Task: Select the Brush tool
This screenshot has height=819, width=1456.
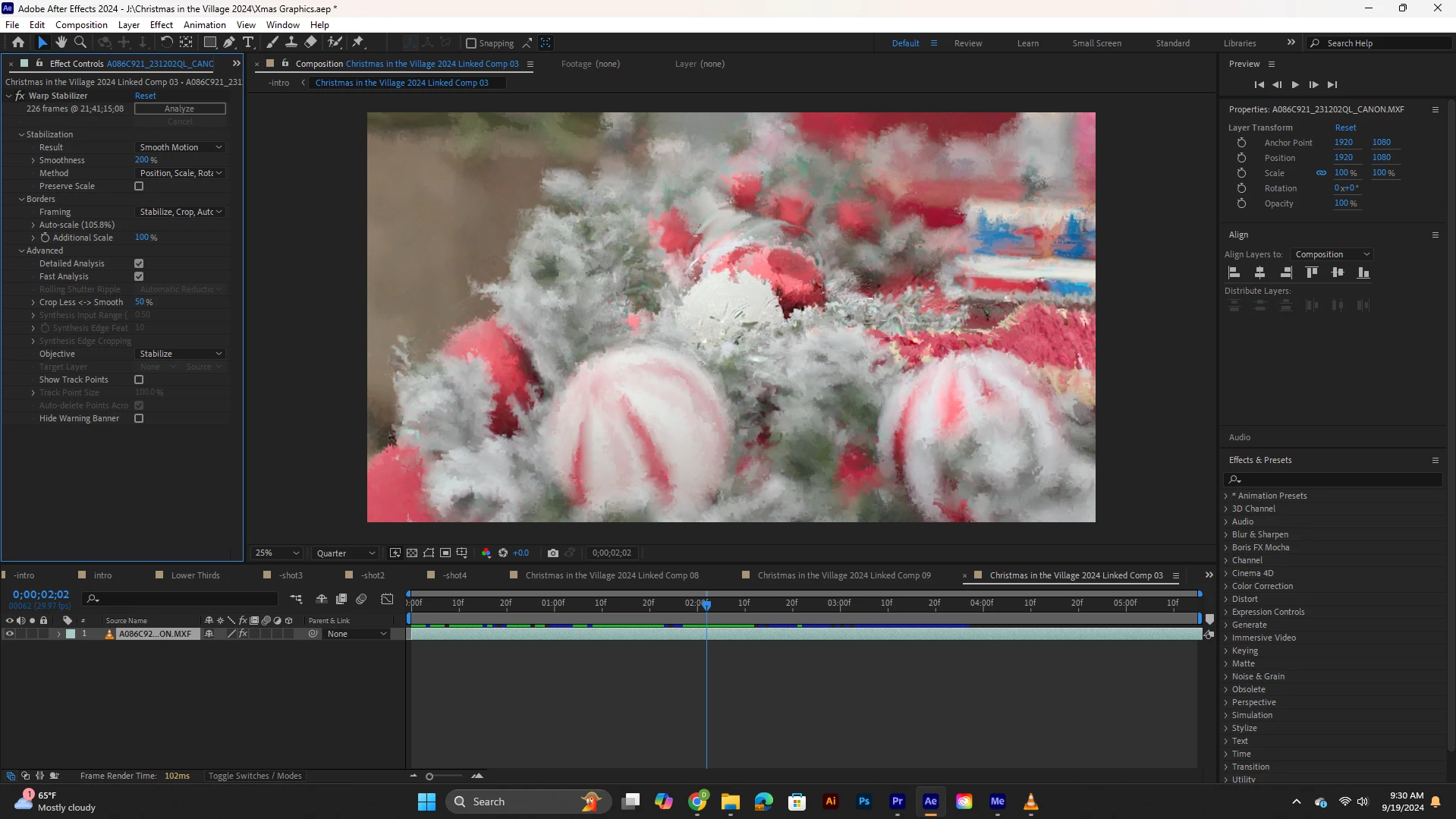Action: tap(272, 43)
